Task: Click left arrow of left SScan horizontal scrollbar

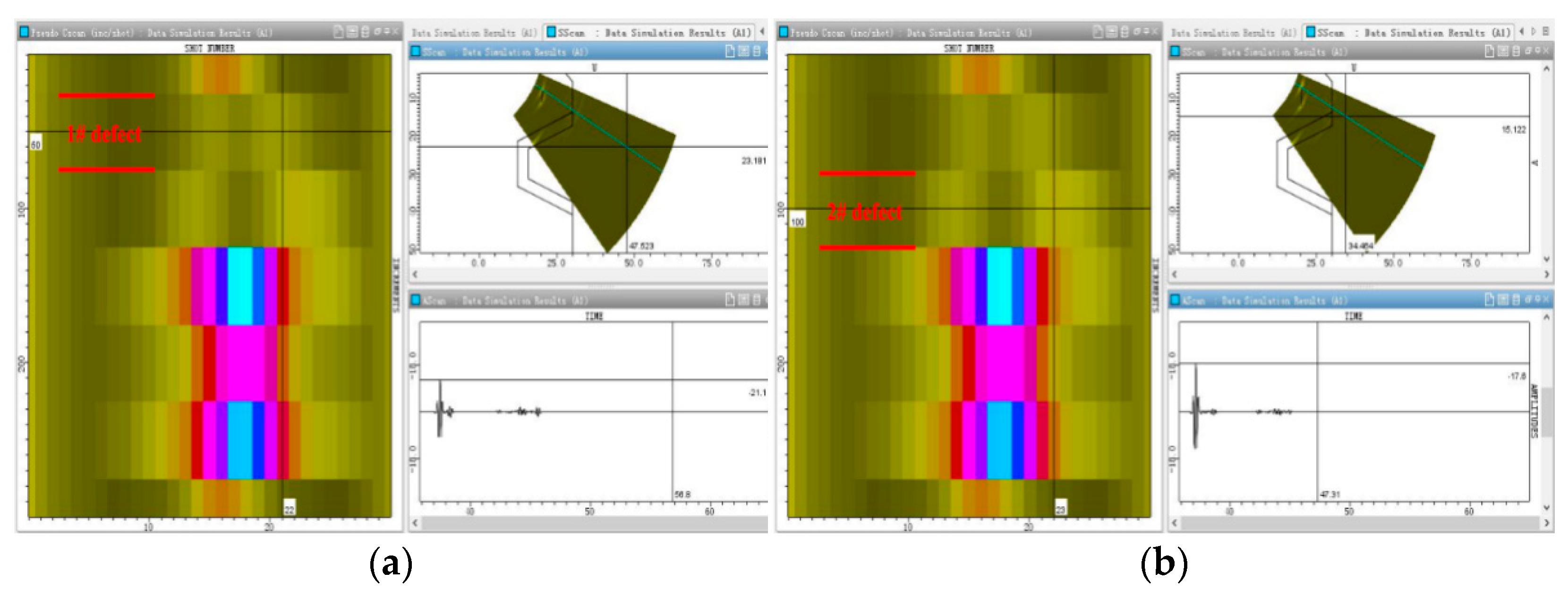Action: [x=416, y=274]
